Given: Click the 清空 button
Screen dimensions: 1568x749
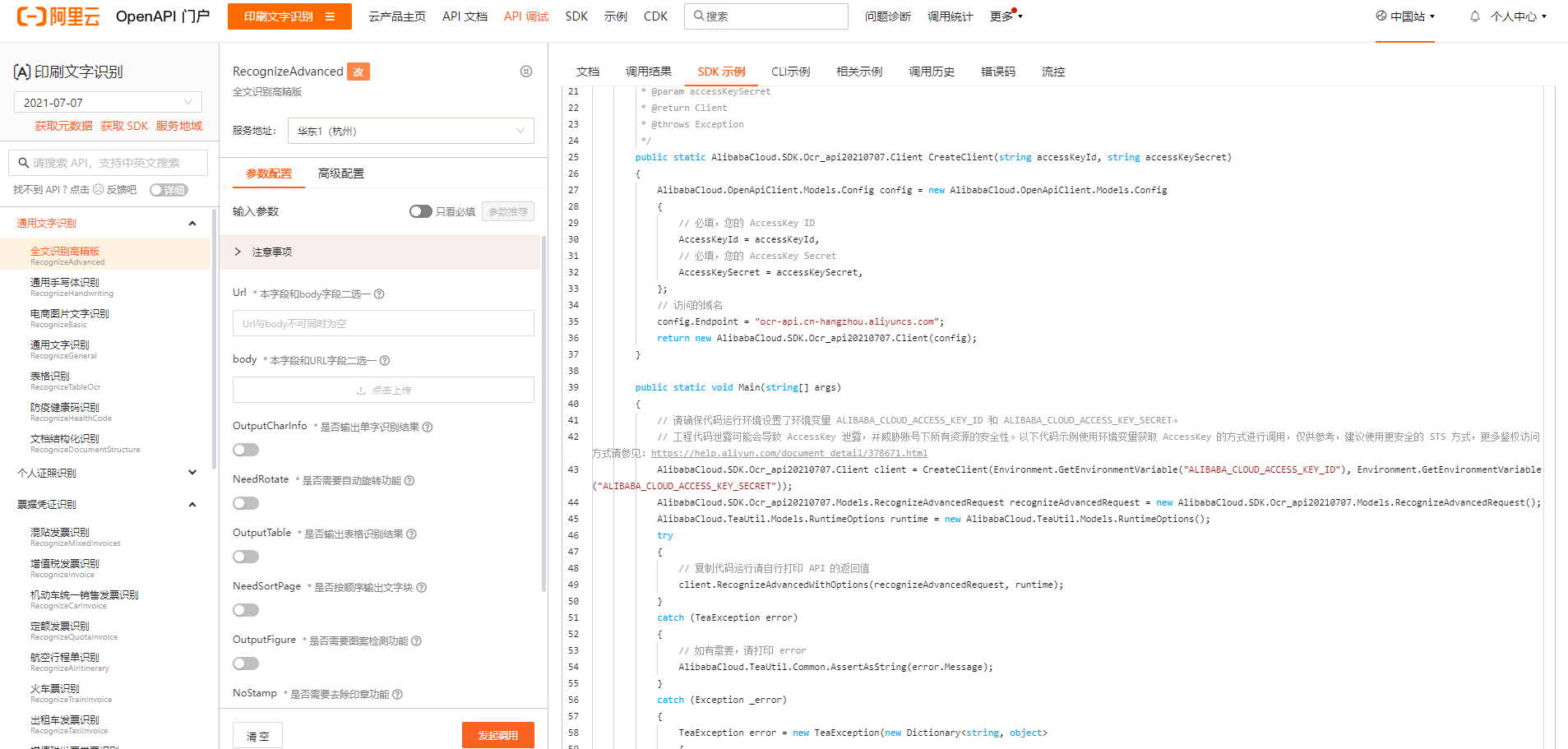Looking at the screenshot, I should (258, 736).
